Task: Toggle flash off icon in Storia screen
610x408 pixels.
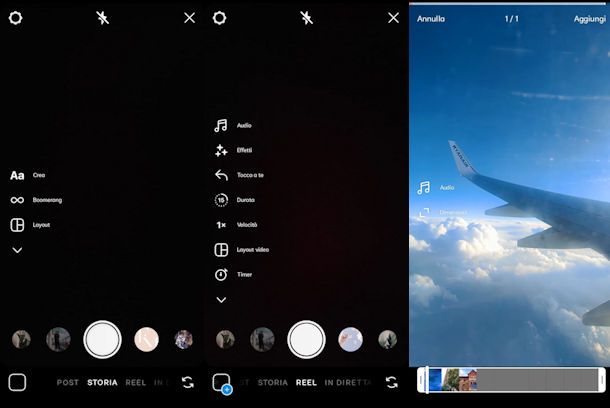Action: point(103,18)
